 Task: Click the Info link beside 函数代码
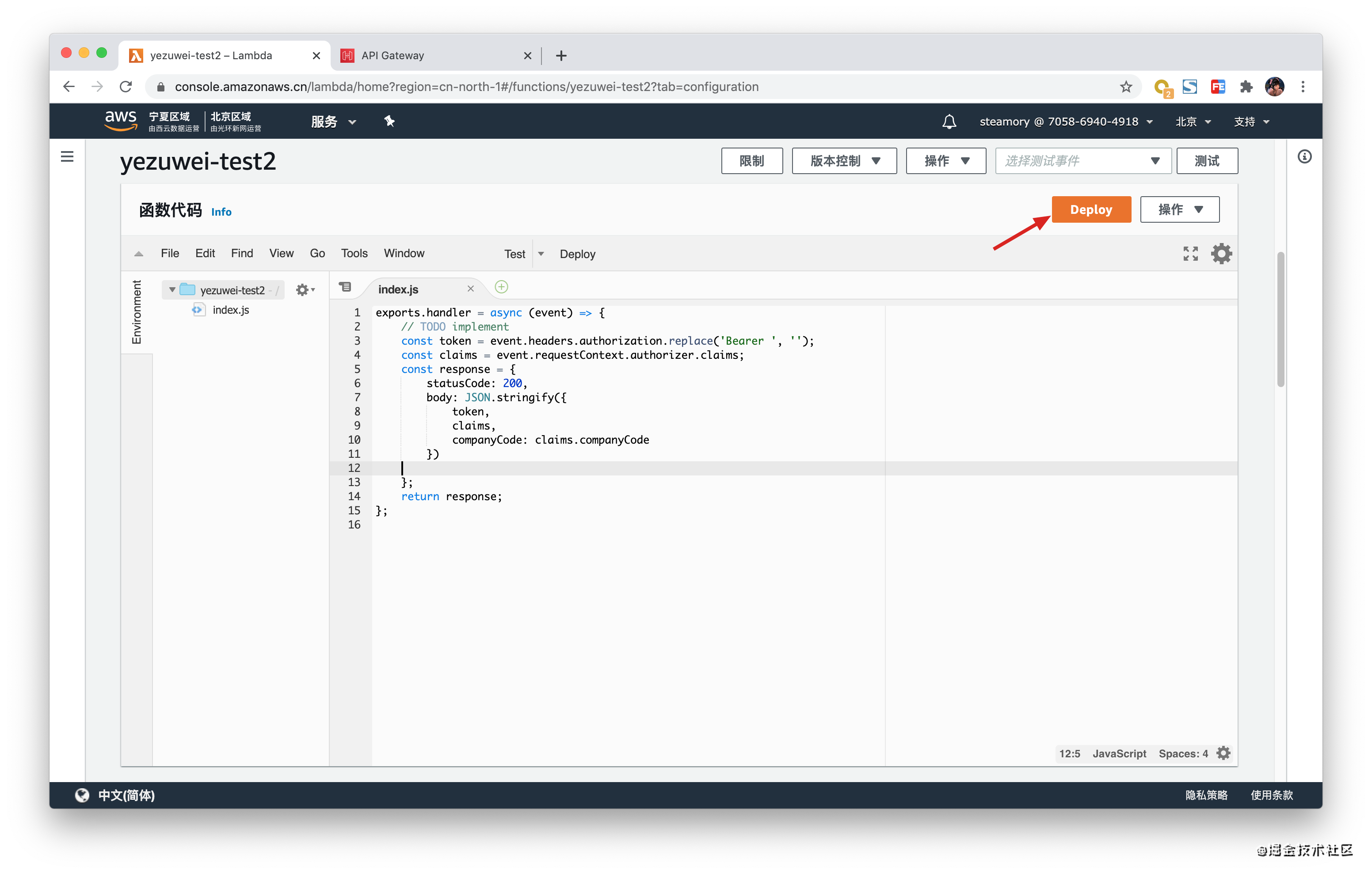point(221,212)
